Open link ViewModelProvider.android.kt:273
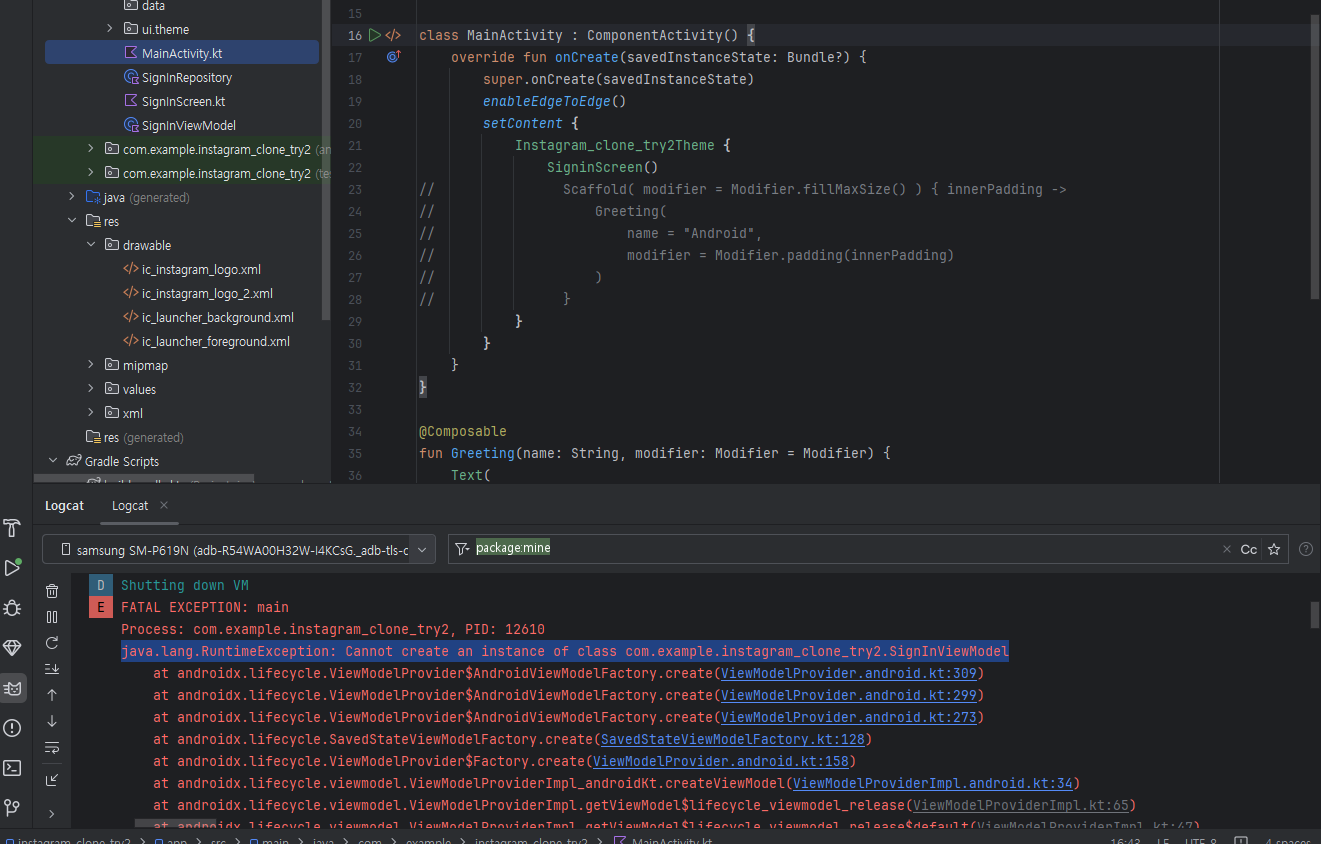Viewport: 1321px width, 844px height. pyautogui.click(x=848, y=717)
